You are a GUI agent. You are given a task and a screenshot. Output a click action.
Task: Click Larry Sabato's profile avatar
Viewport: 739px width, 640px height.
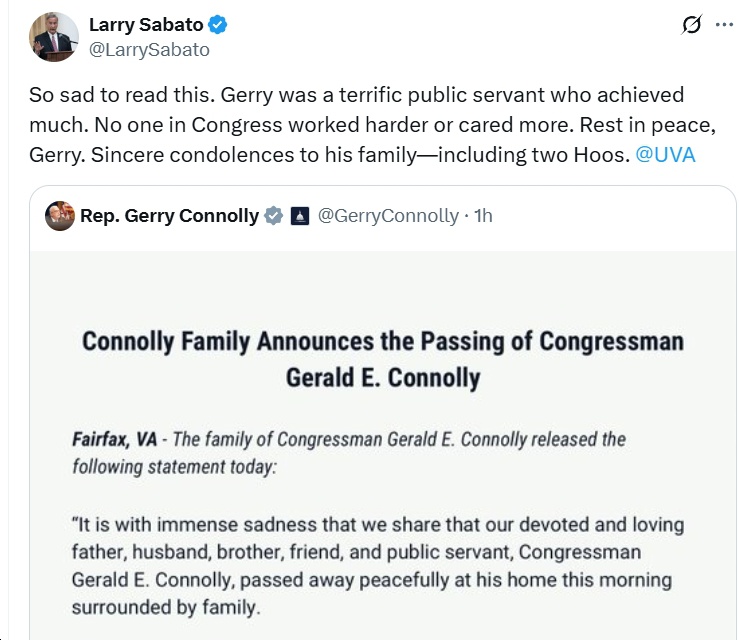pos(54,37)
